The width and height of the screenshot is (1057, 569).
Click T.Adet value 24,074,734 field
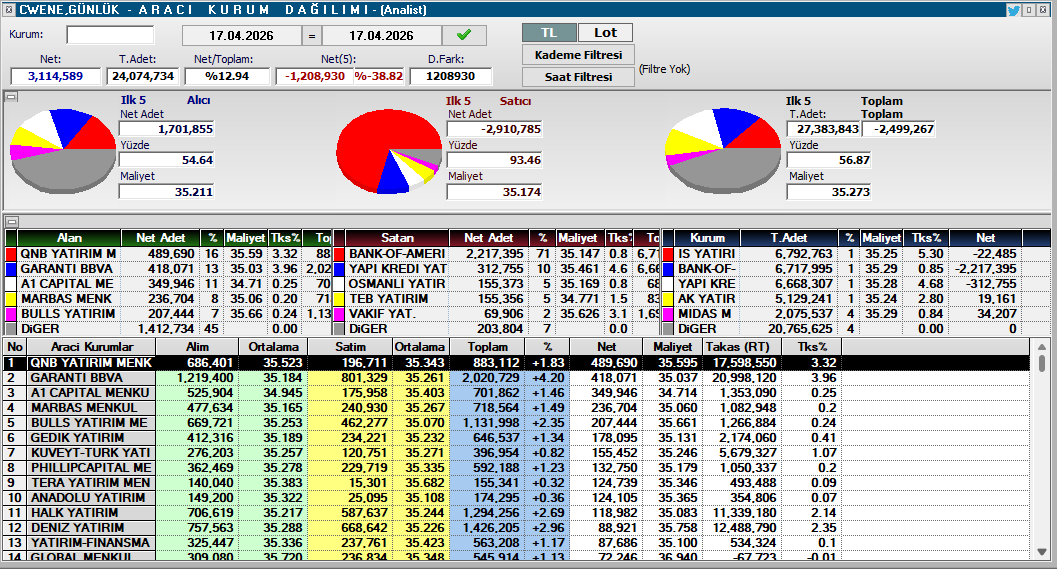(142, 76)
